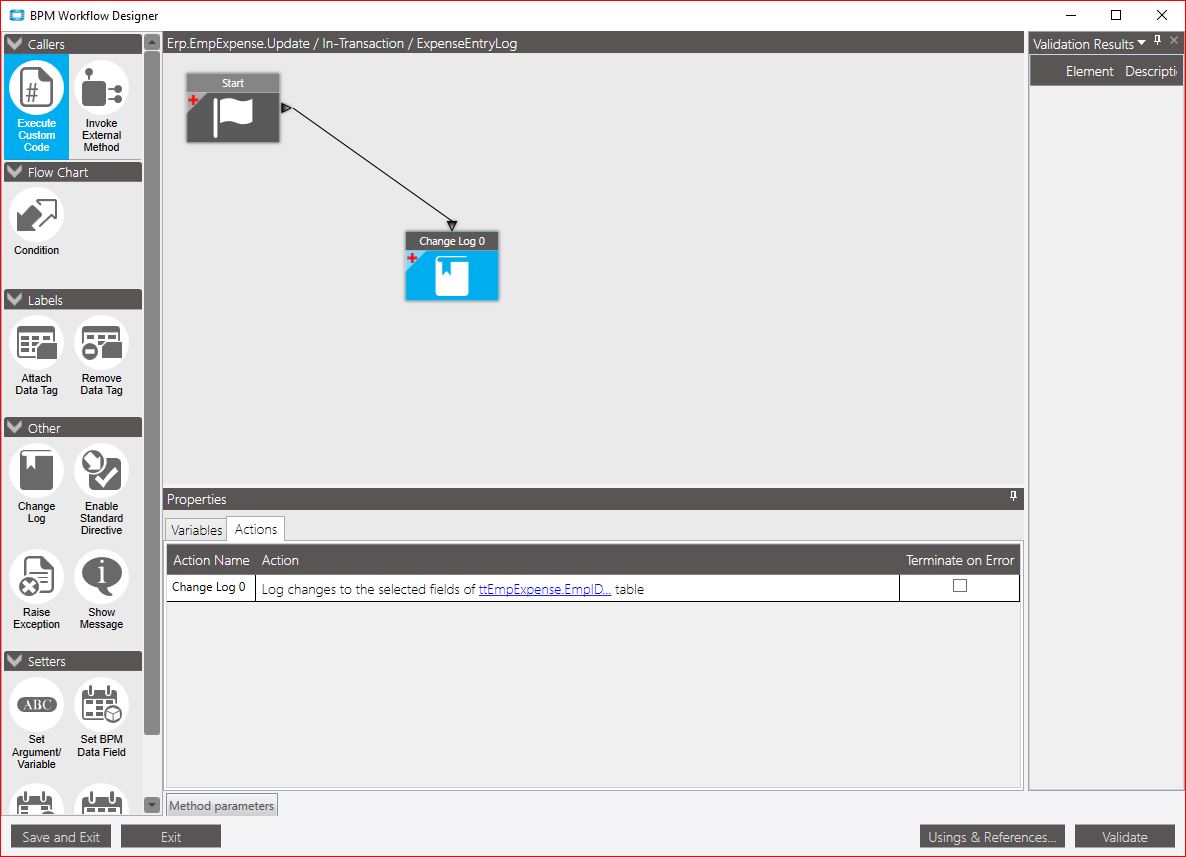The image size is (1186, 857).
Task: Open the Method parameters tab
Action: (222, 806)
